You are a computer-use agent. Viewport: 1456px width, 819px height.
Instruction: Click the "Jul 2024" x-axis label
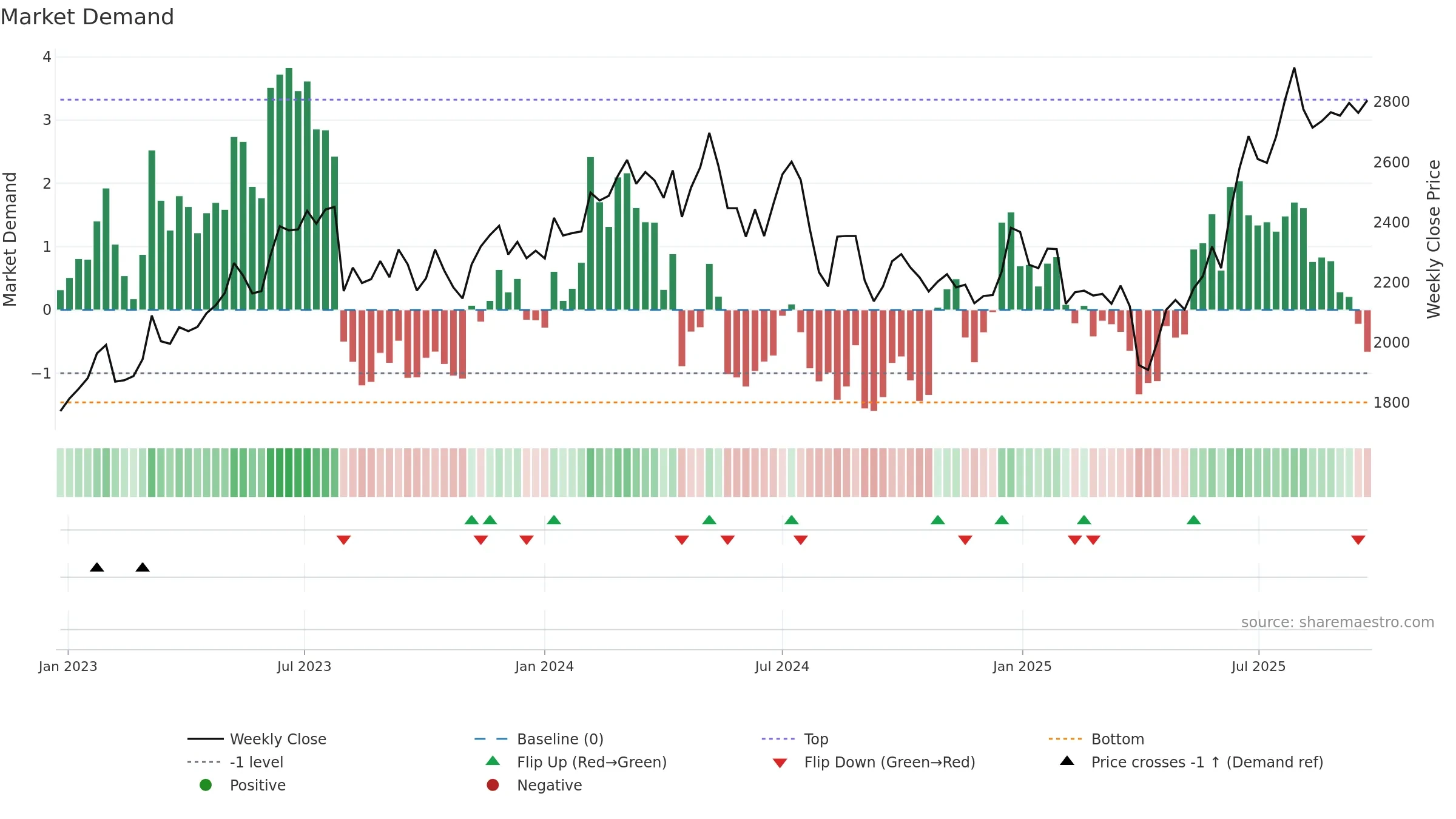(782, 666)
